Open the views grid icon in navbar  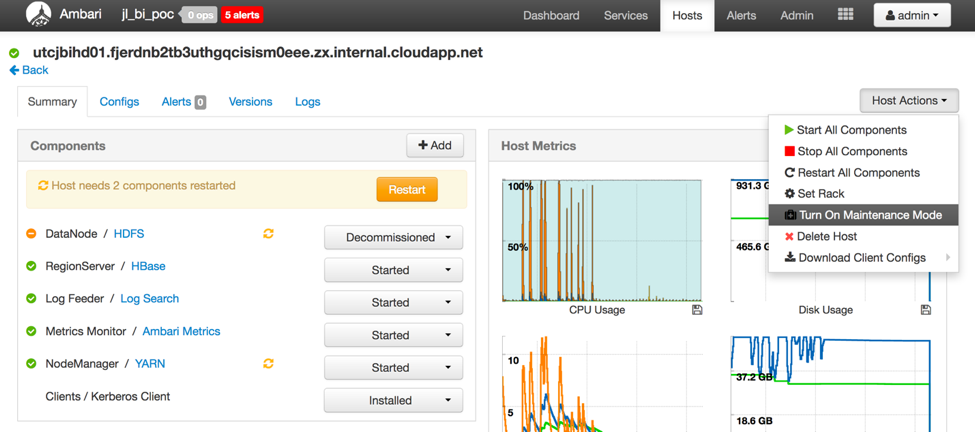tap(845, 15)
